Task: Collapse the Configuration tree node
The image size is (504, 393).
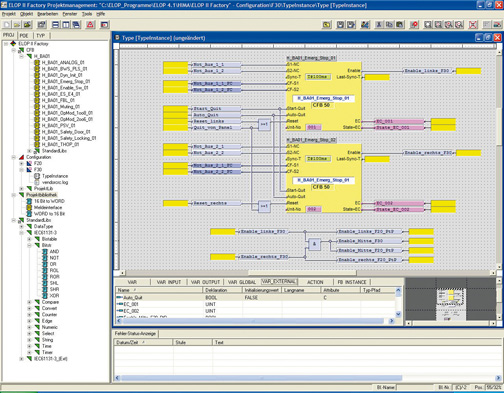Action: [x=14, y=157]
